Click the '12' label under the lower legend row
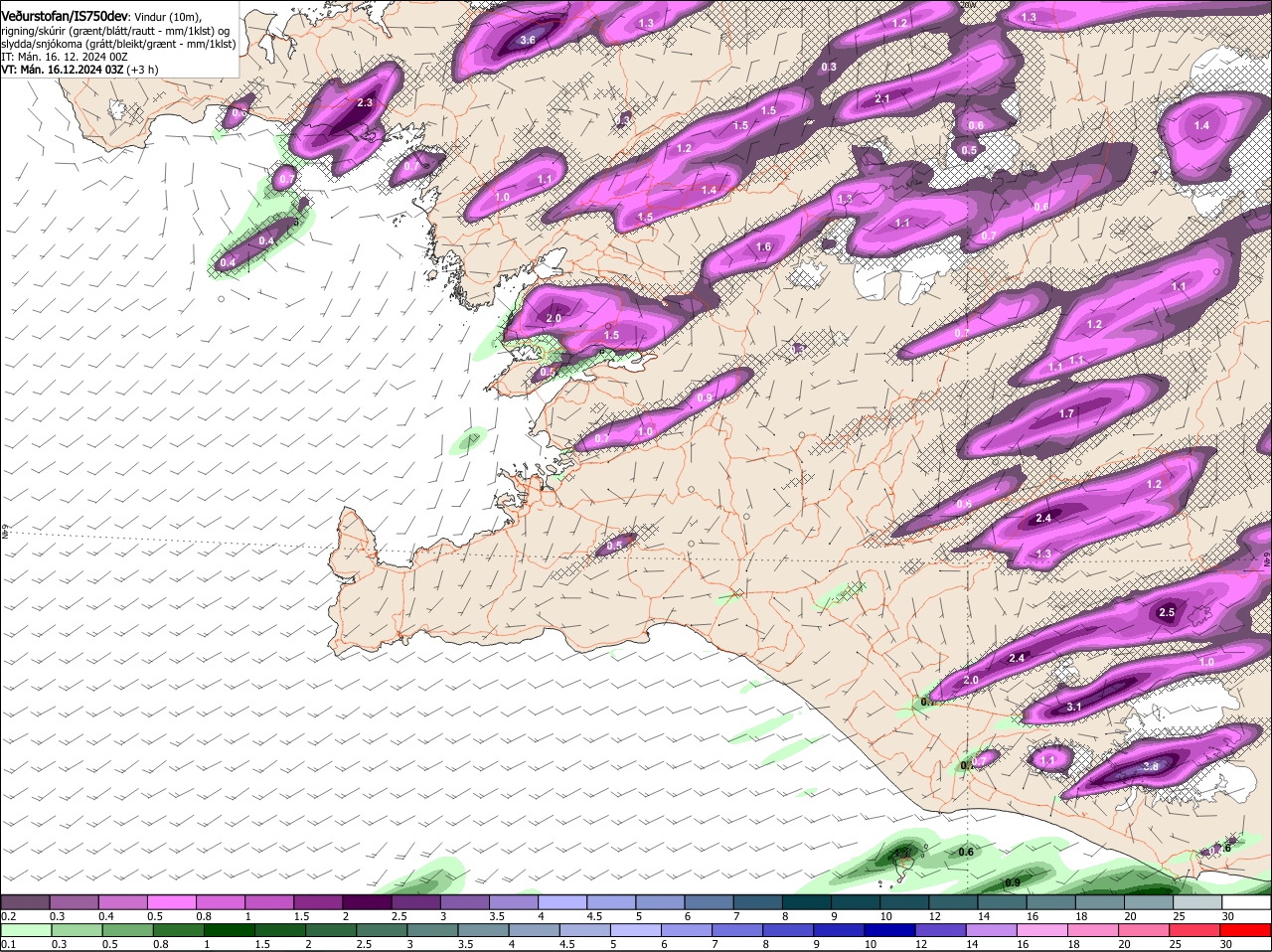The height and width of the screenshot is (952, 1272). coord(921,944)
